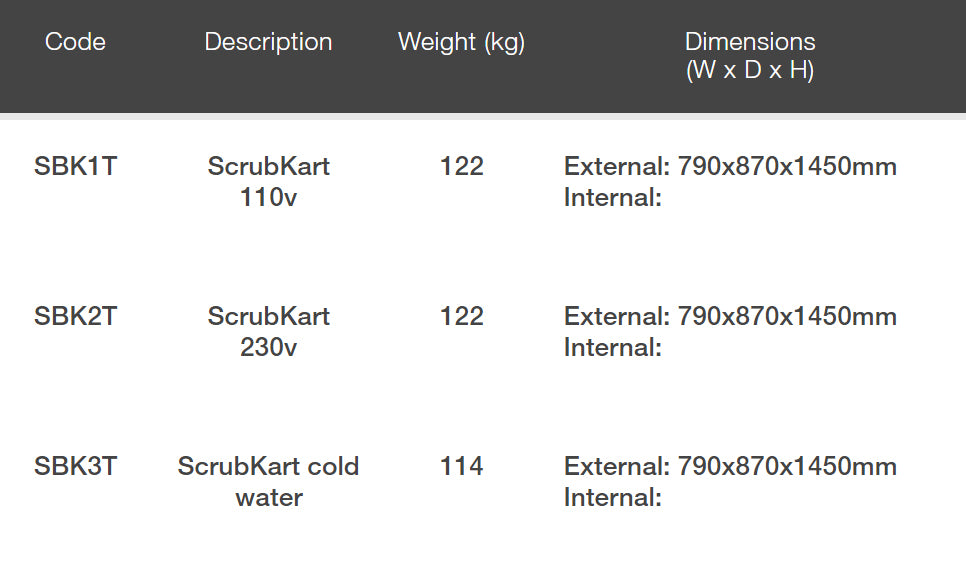Select product code SBK1T
The height and width of the screenshot is (570, 966).
click(75, 166)
